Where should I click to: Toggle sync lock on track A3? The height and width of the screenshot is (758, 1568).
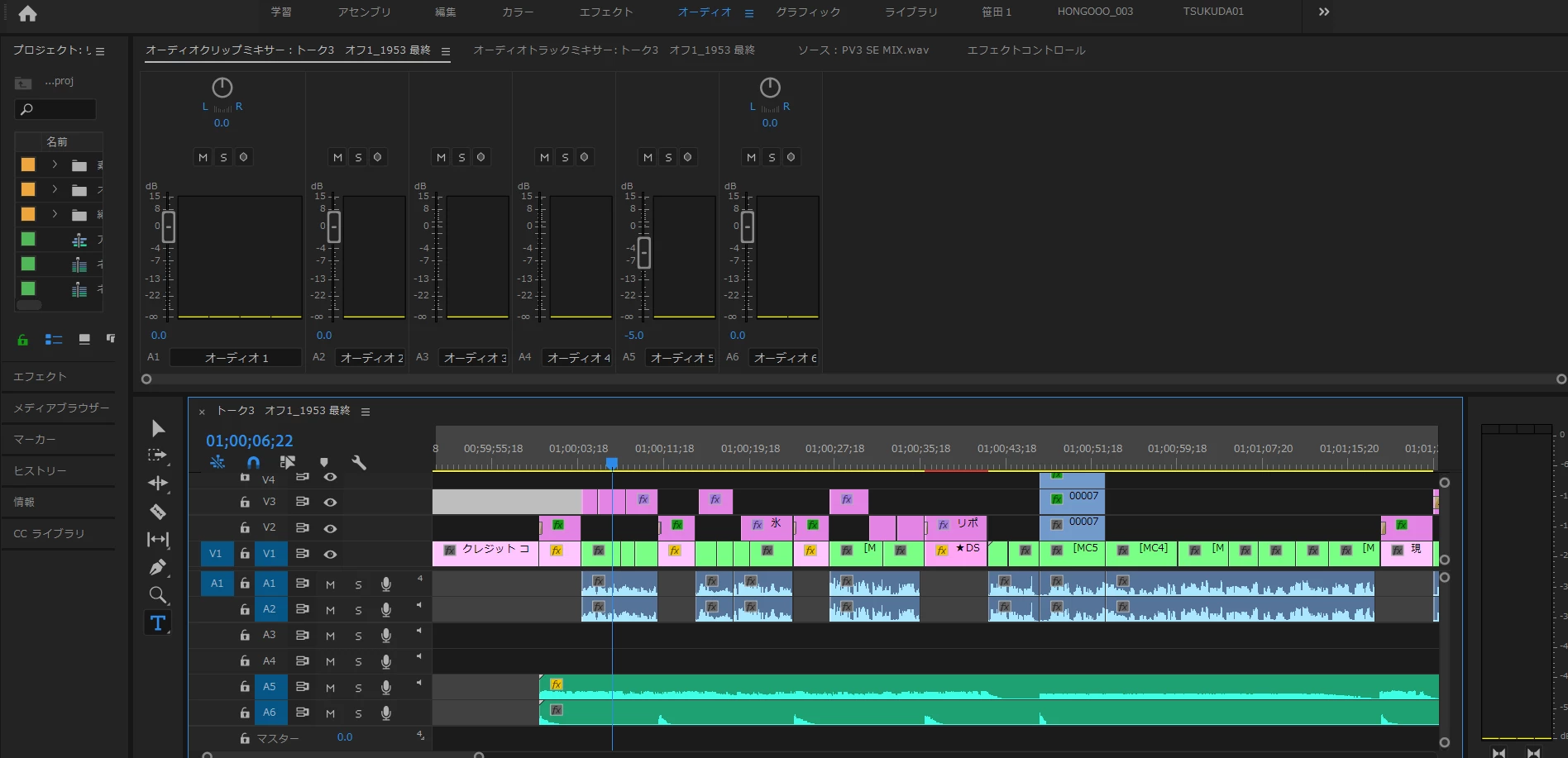[x=303, y=635]
